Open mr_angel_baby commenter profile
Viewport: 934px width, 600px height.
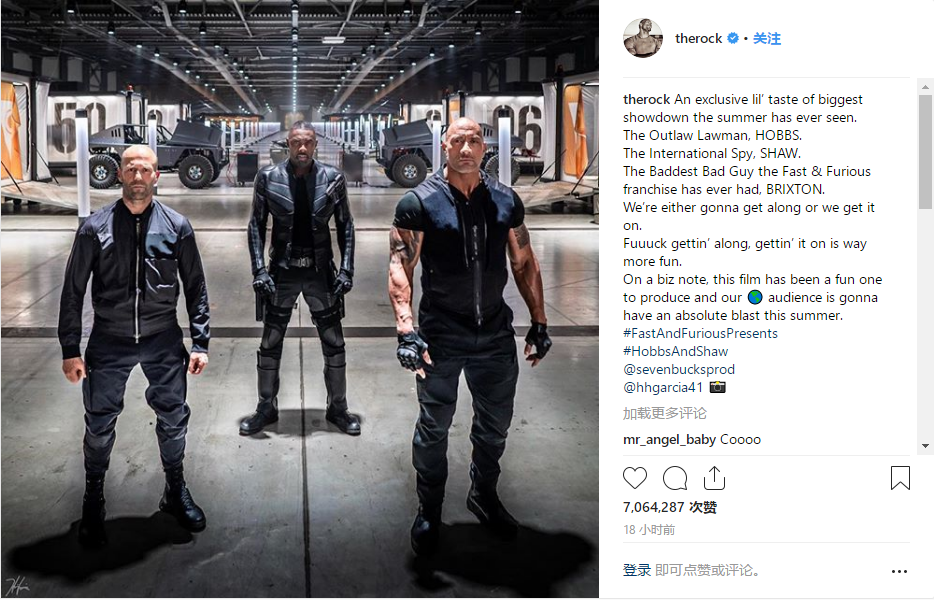(x=670, y=440)
